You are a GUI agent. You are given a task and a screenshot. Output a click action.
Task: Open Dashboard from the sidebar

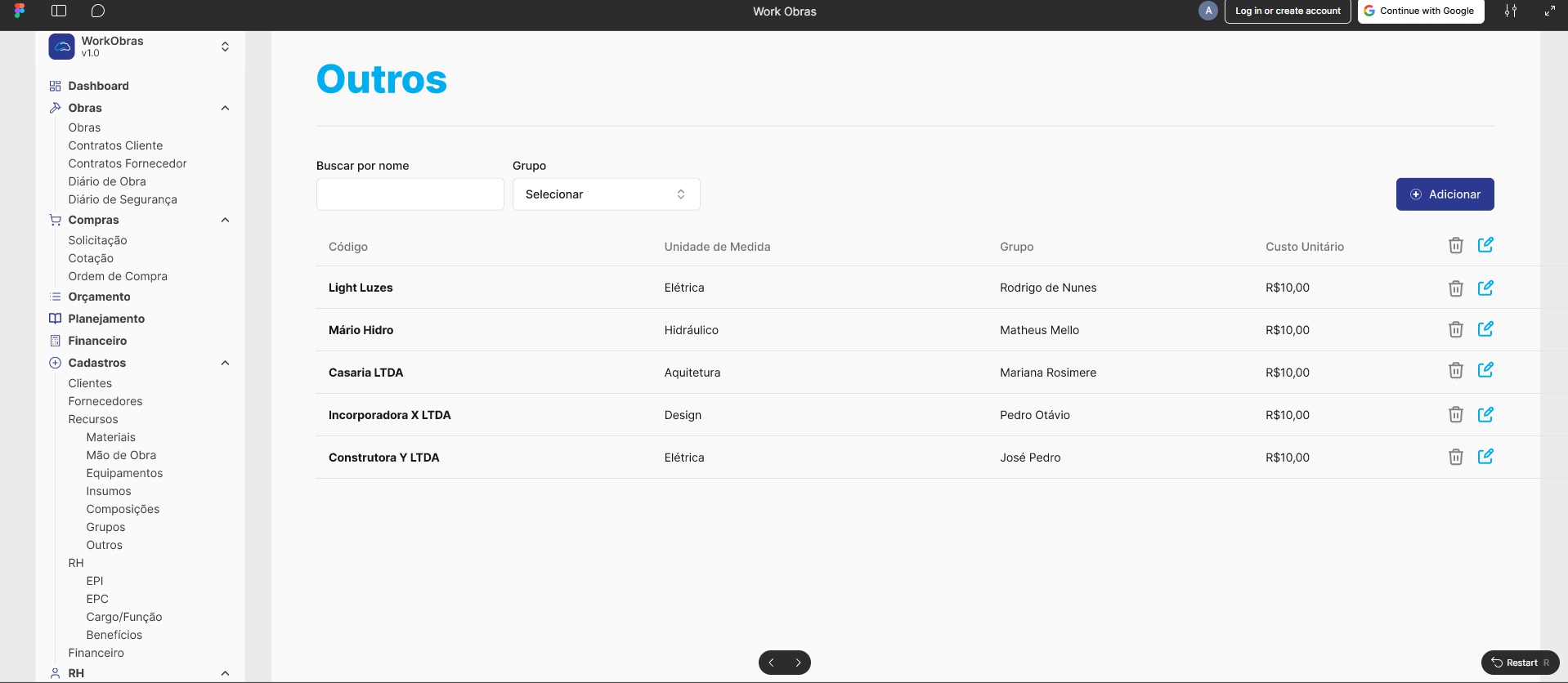[98, 86]
